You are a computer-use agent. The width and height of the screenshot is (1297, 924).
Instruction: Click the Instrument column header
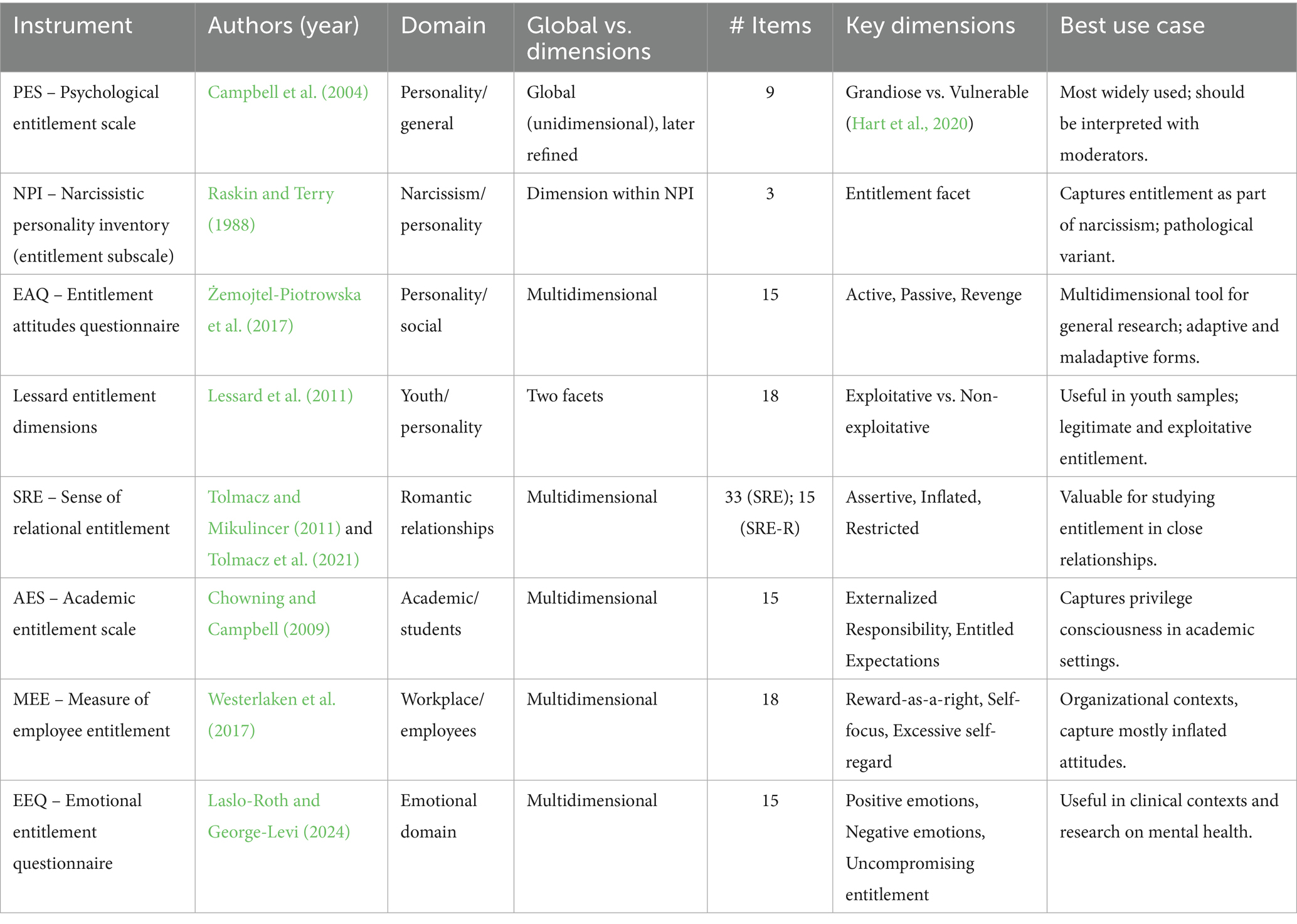(x=73, y=26)
